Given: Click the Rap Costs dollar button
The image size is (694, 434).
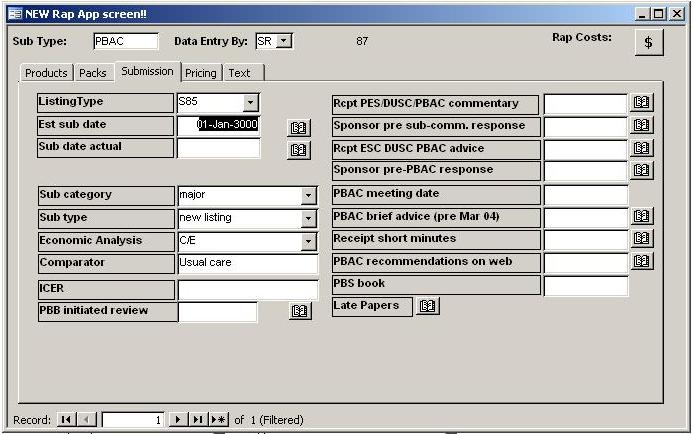Looking at the screenshot, I should tap(649, 44).
